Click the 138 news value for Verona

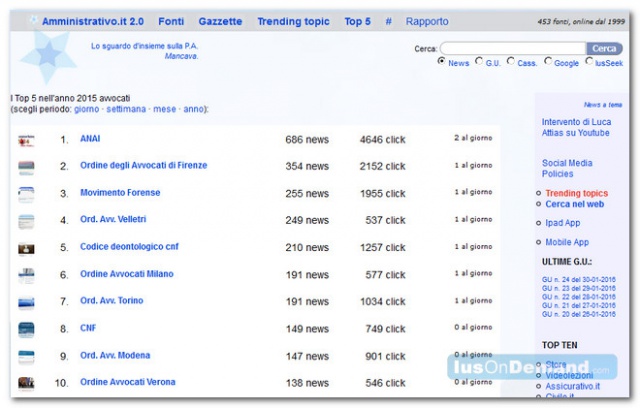pyautogui.click(x=307, y=383)
